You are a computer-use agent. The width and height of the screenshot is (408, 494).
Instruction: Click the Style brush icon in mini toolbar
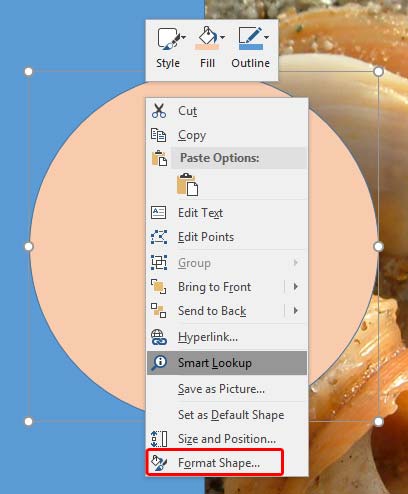click(x=168, y=39)
